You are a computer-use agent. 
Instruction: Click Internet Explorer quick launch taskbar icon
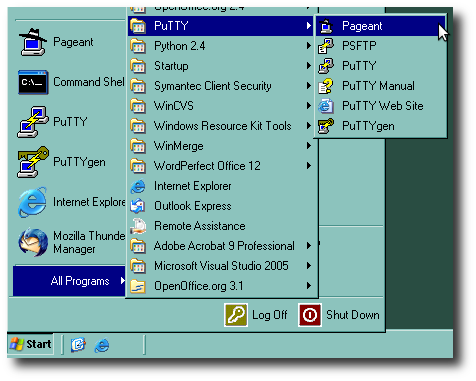click(x=101, y=345)
